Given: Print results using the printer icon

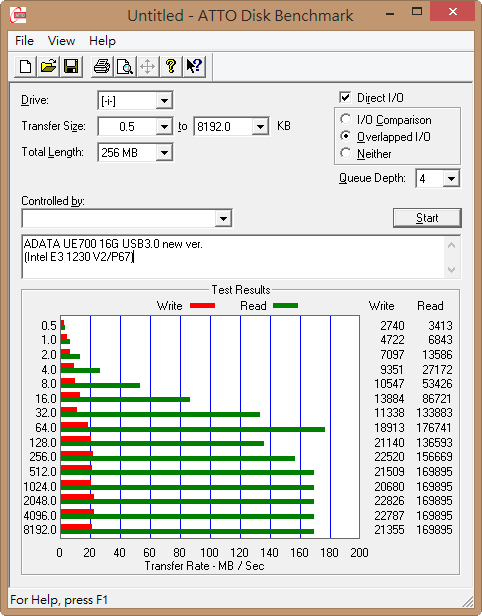Looking at the screenshot, I should (102, 66).
